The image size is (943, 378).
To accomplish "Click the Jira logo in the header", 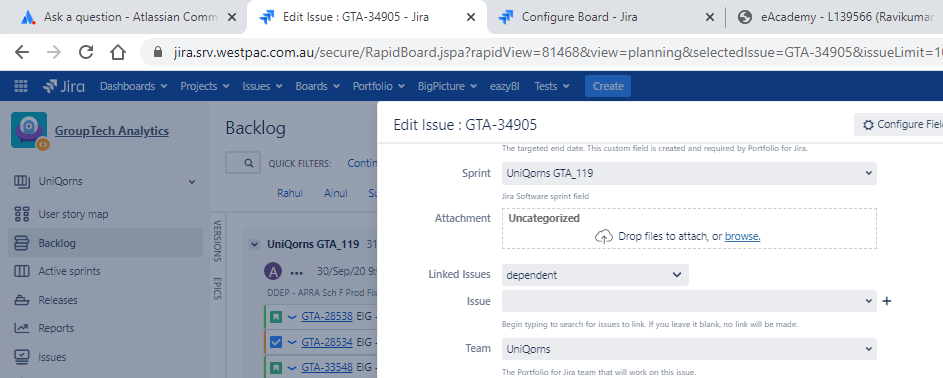I will coord(64,86).
